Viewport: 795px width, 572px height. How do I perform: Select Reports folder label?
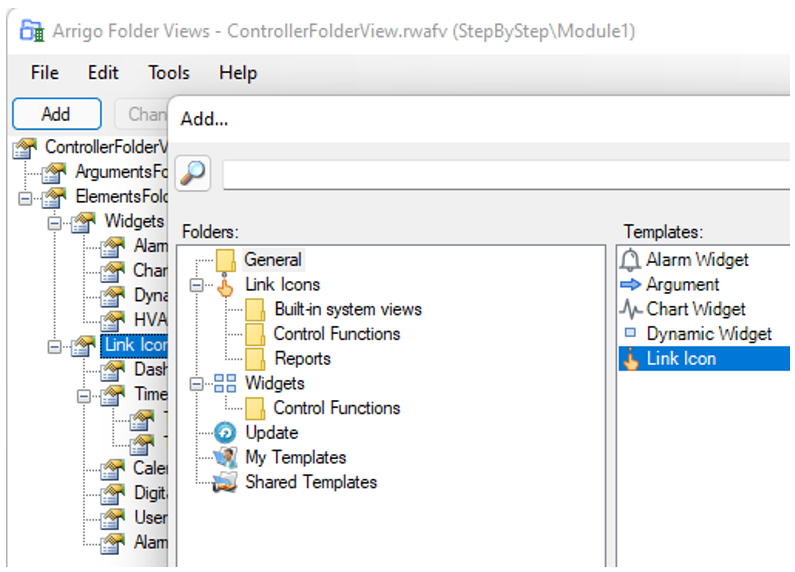303,359
